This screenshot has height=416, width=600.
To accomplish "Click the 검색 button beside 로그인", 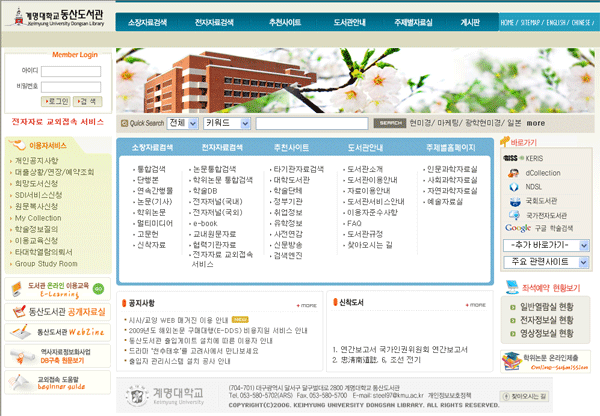I will coord(88,101).
